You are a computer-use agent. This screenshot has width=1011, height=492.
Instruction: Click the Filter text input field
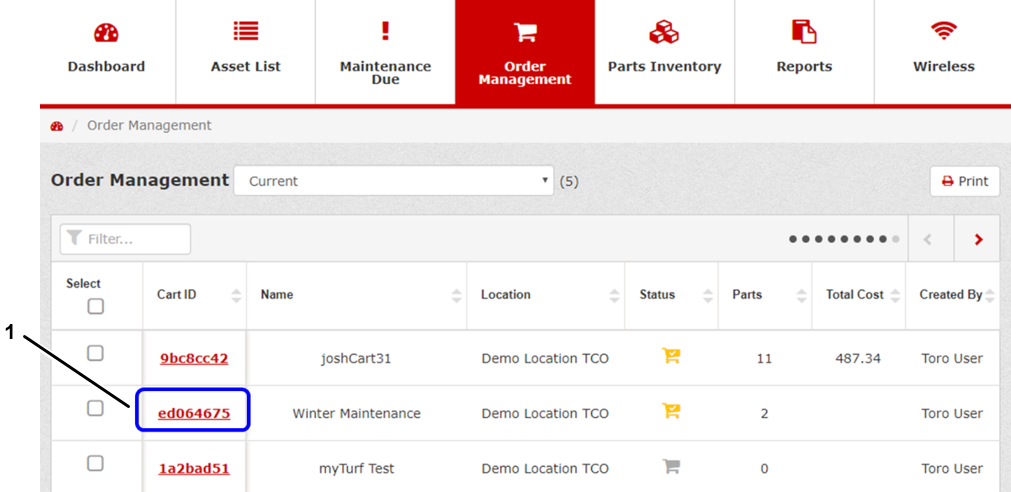(125, 240)
